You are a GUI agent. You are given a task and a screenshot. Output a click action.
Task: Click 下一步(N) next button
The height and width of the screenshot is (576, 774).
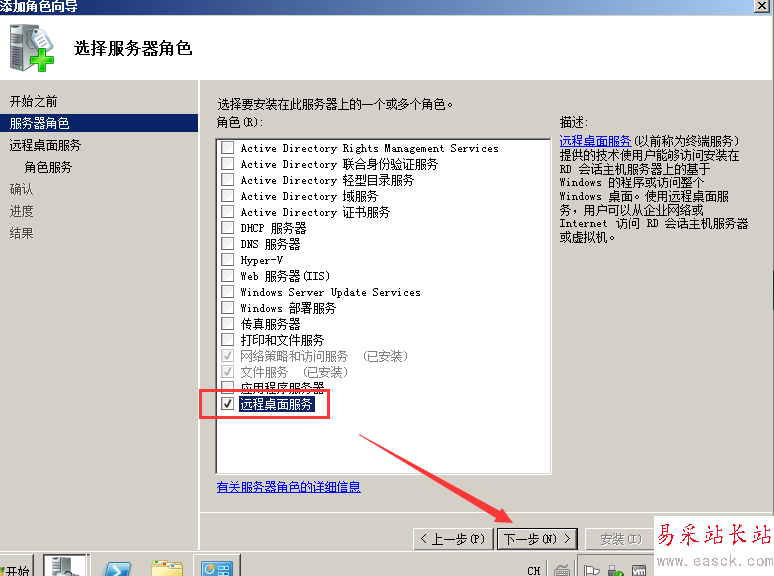coord(537,538)
